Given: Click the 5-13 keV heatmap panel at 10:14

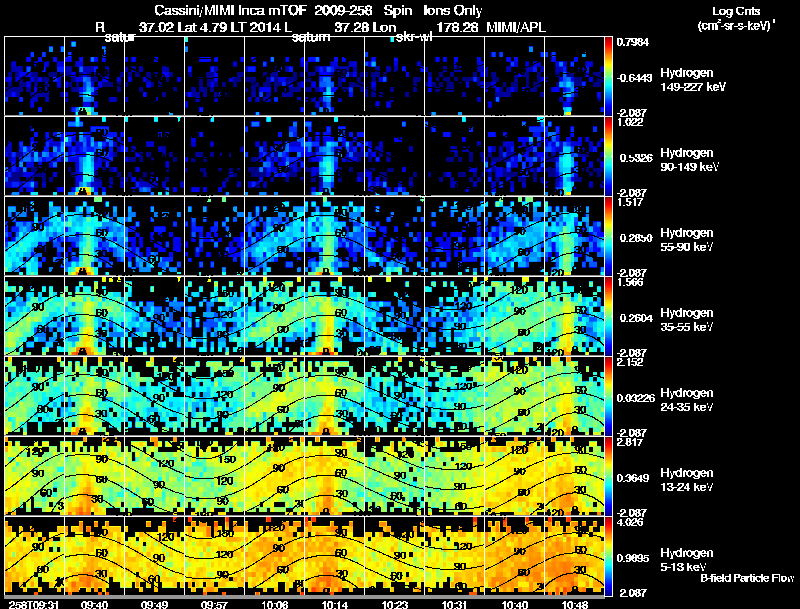Looking at the screenshot, I should point(335,556).
